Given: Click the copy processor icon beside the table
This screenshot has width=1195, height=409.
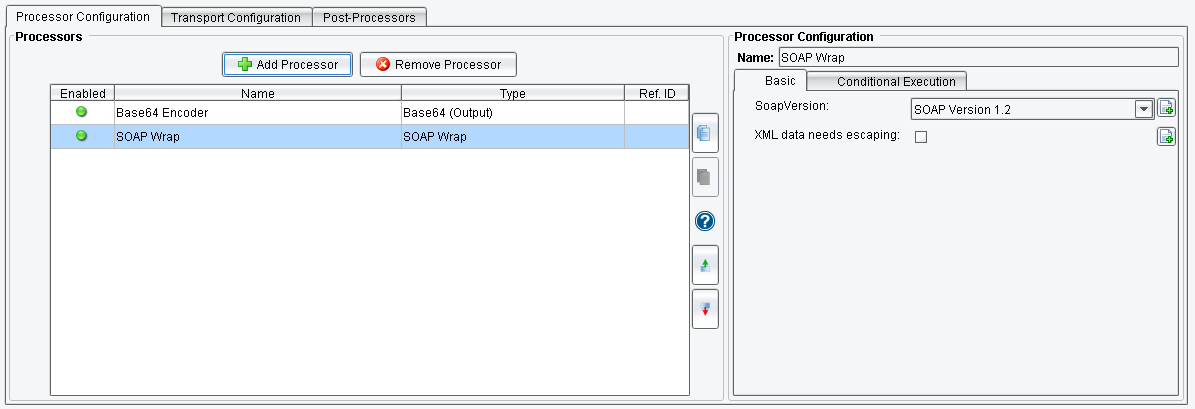Looking at the screenshot, I should click(x=705, y=133).
